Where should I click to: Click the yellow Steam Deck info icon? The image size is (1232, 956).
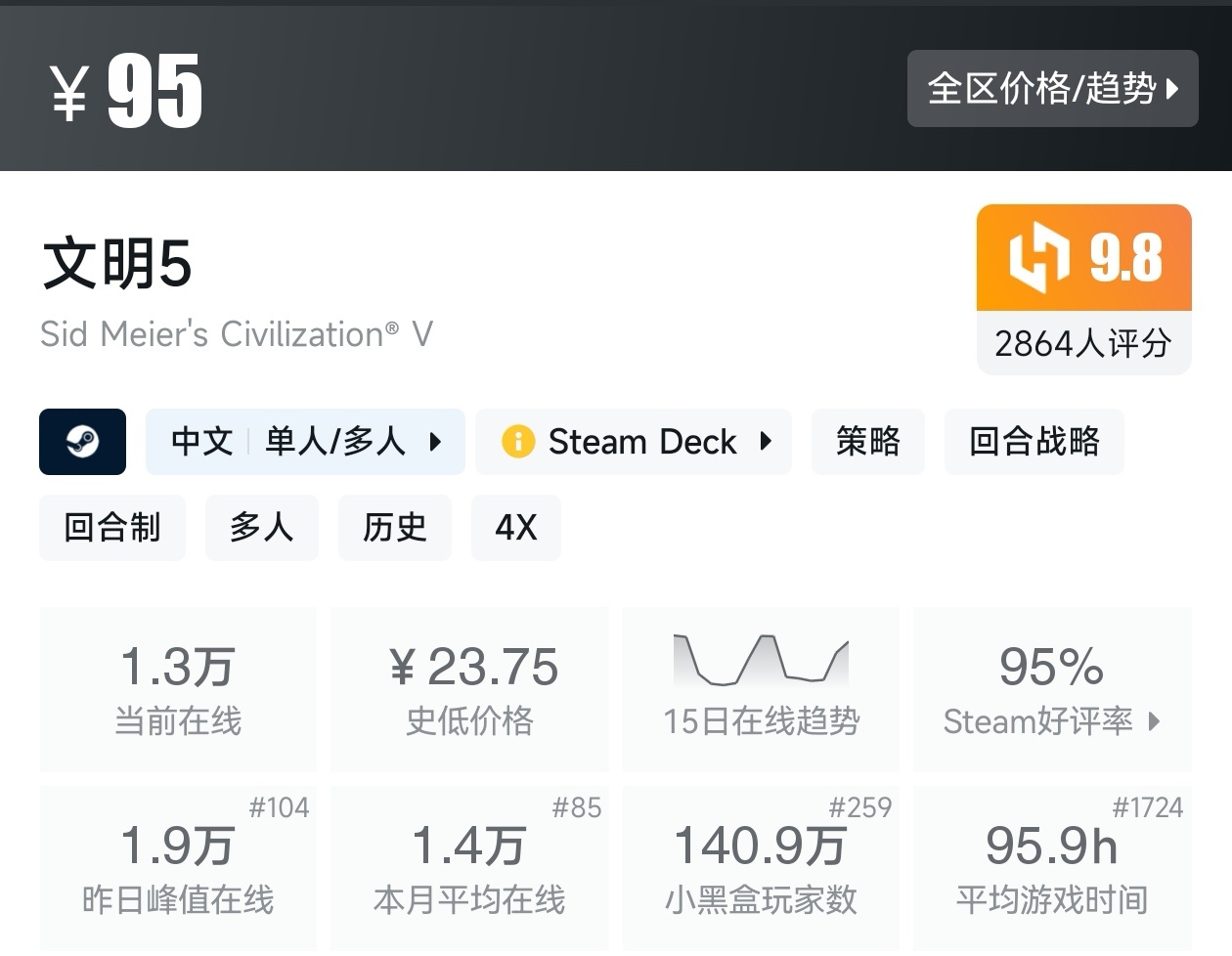(x=517, y=442)
